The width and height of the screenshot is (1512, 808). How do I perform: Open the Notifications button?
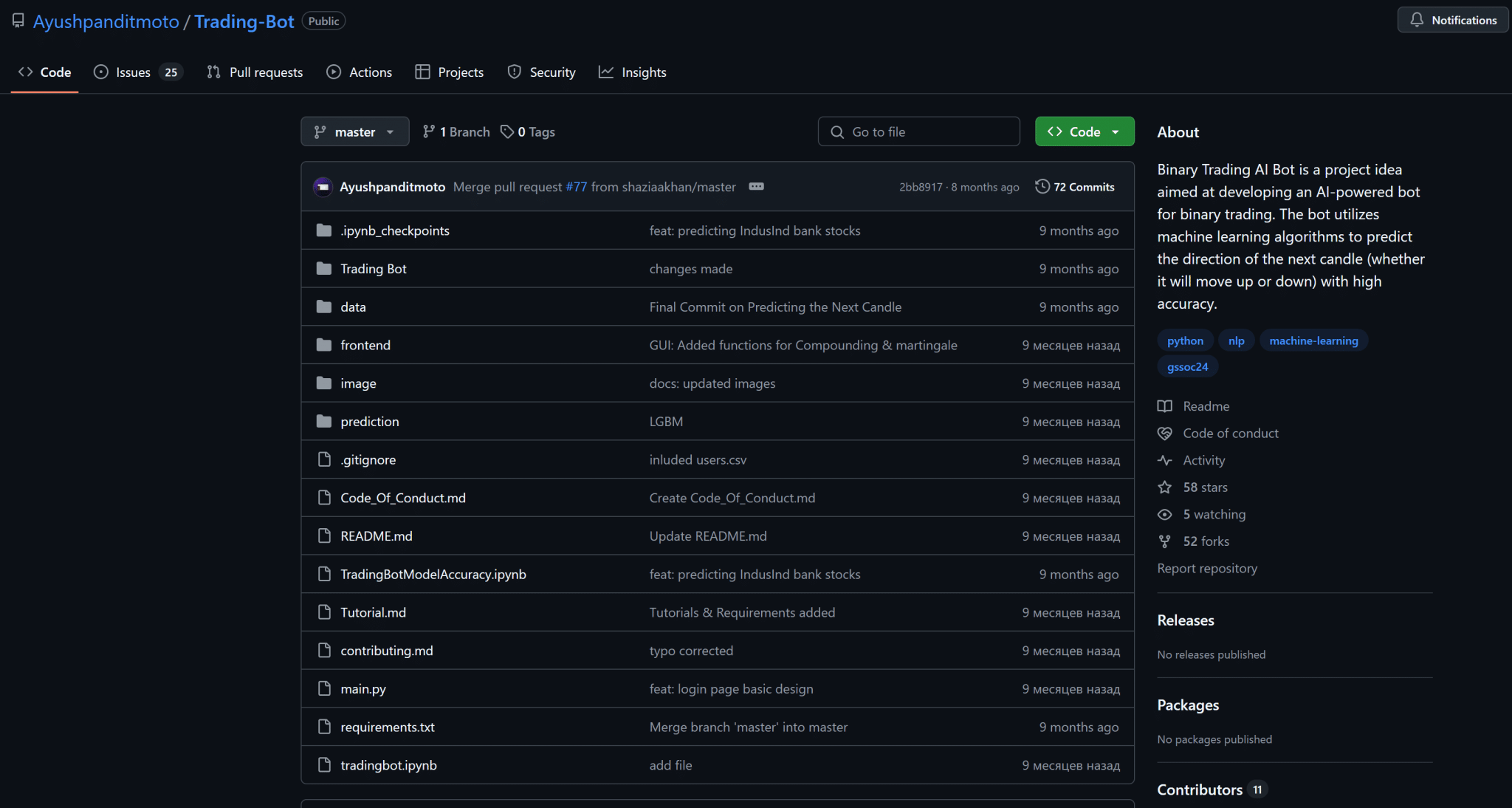(1452, 20)
